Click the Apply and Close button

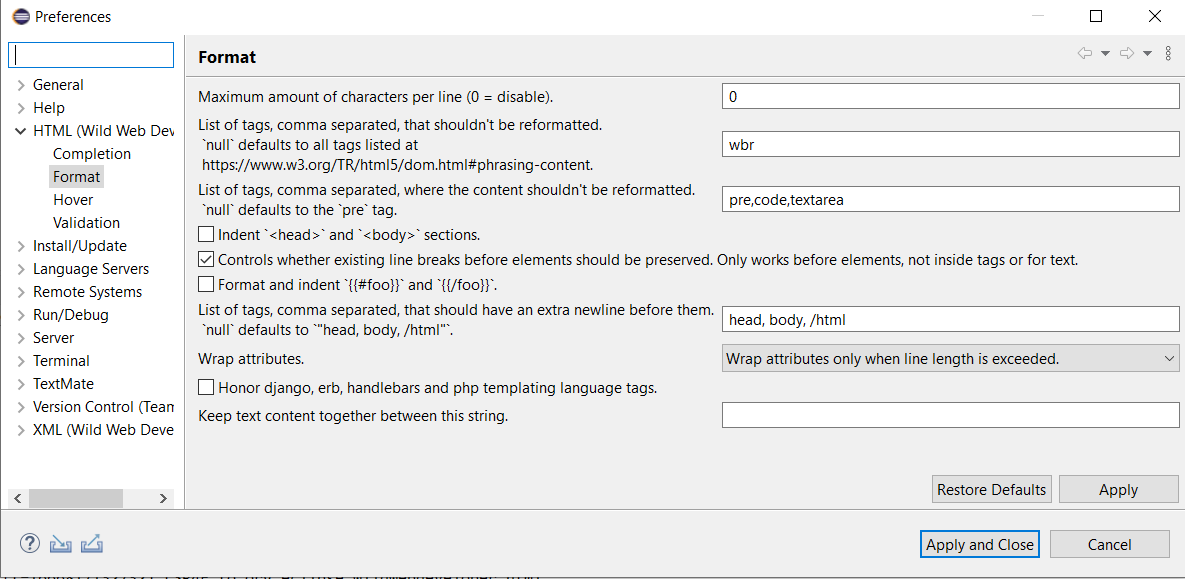tap(979, 544)
